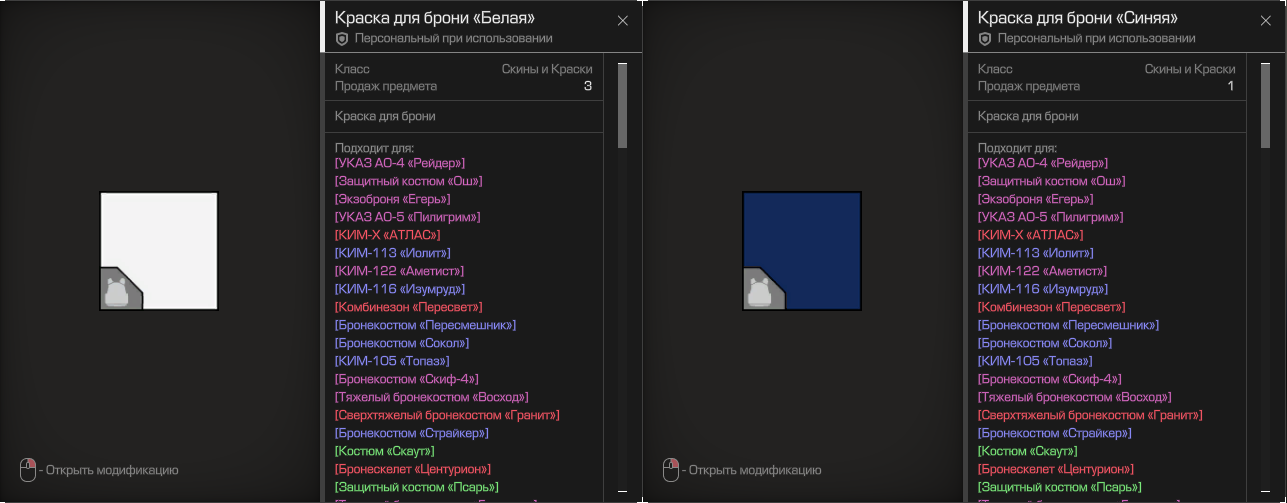The height and width of the screenshot is (503, 1287).
Task: Select the dark blue paint color swatch
Action: pyautogui.click(x=802, y=251)
